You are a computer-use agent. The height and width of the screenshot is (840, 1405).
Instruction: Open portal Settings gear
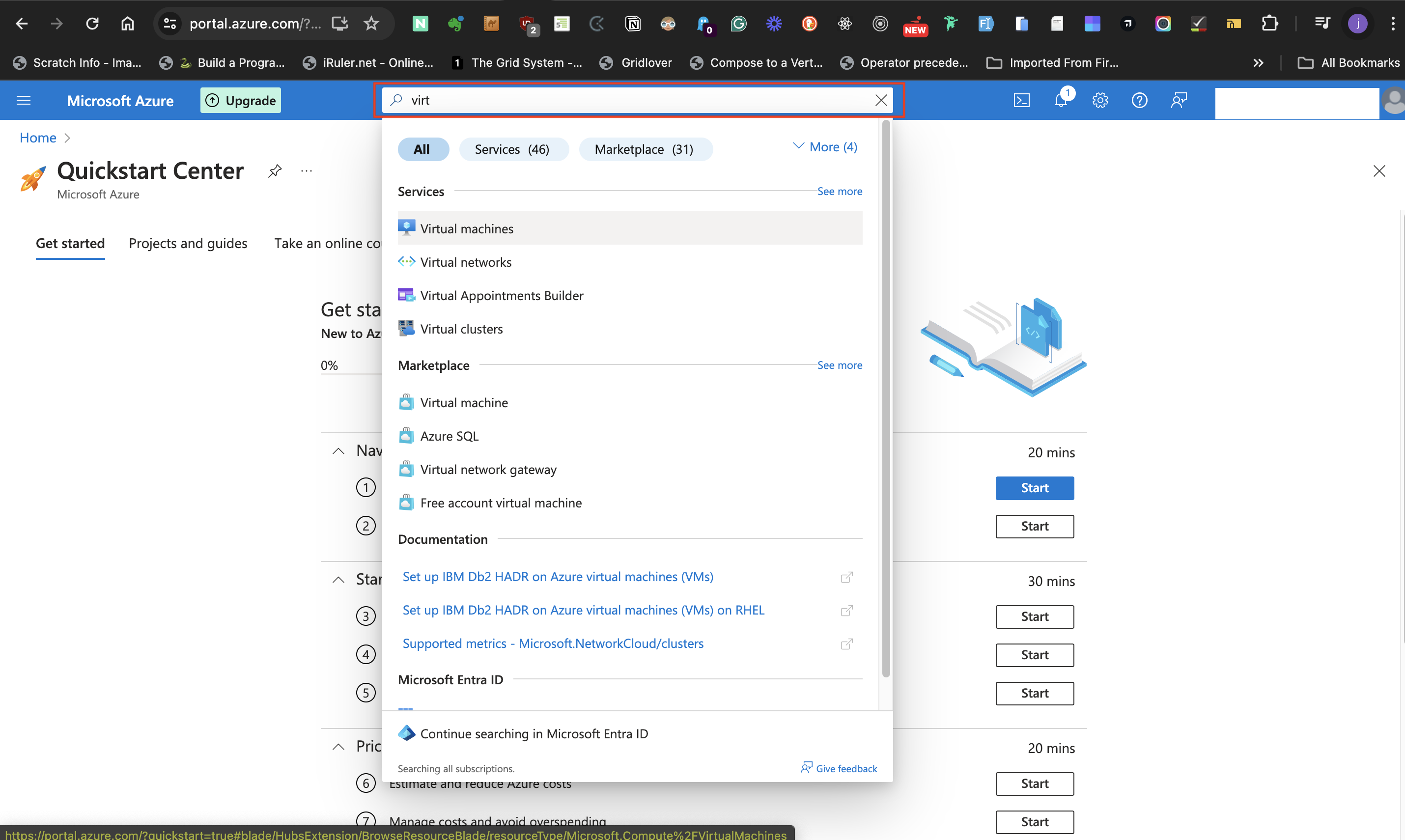[1100, 100]
